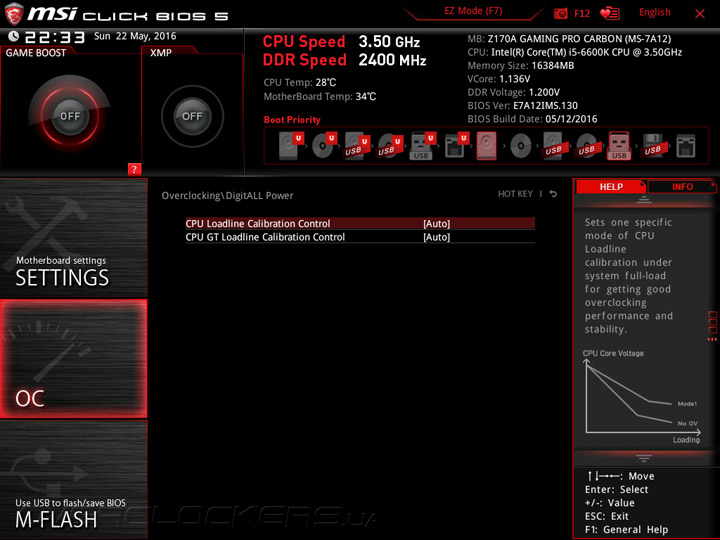Click the Game Boost question mark help icon
720x540 pixels.
(134, 169)
